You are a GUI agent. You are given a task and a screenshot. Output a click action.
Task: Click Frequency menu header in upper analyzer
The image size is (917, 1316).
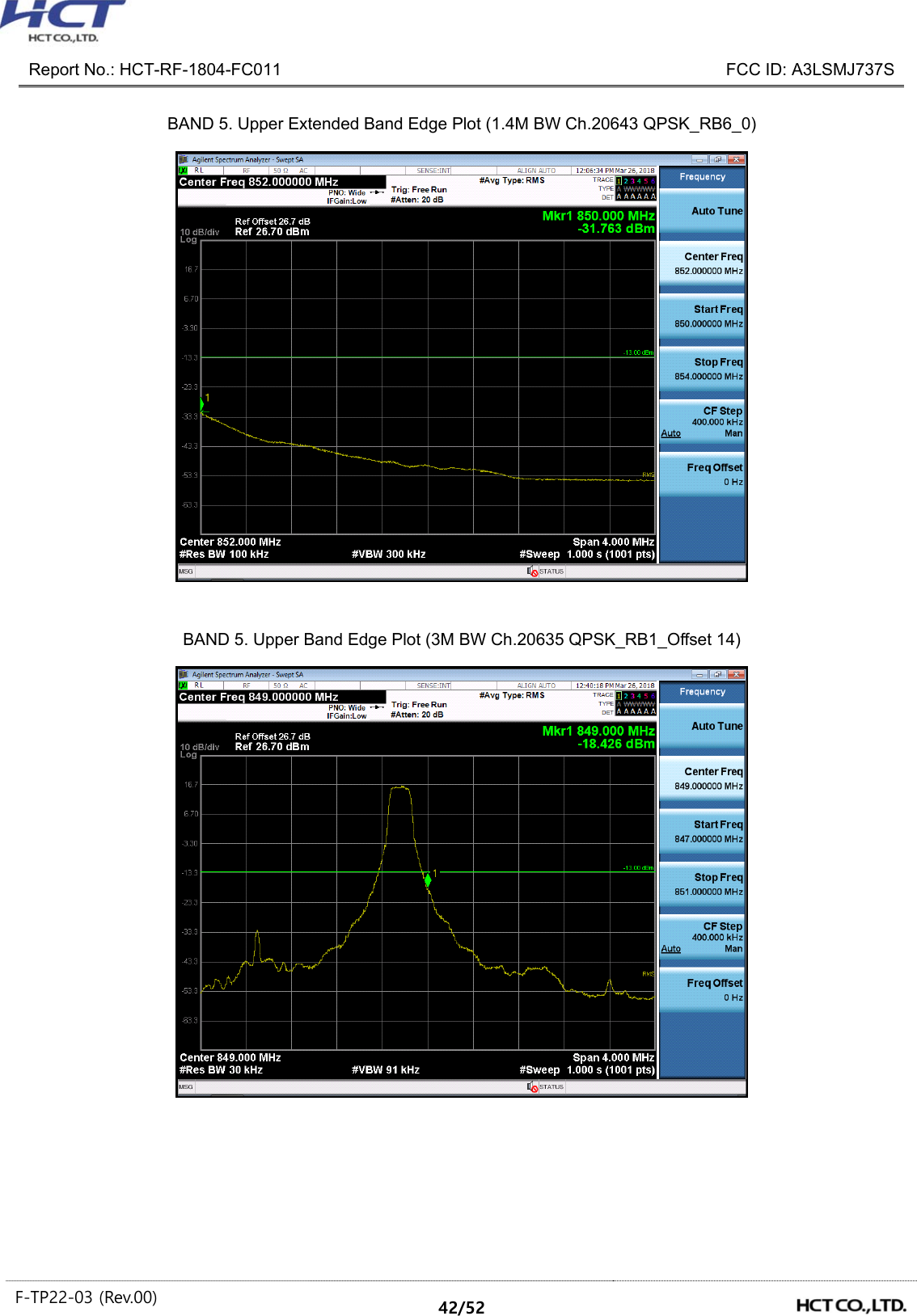[702, 177]
